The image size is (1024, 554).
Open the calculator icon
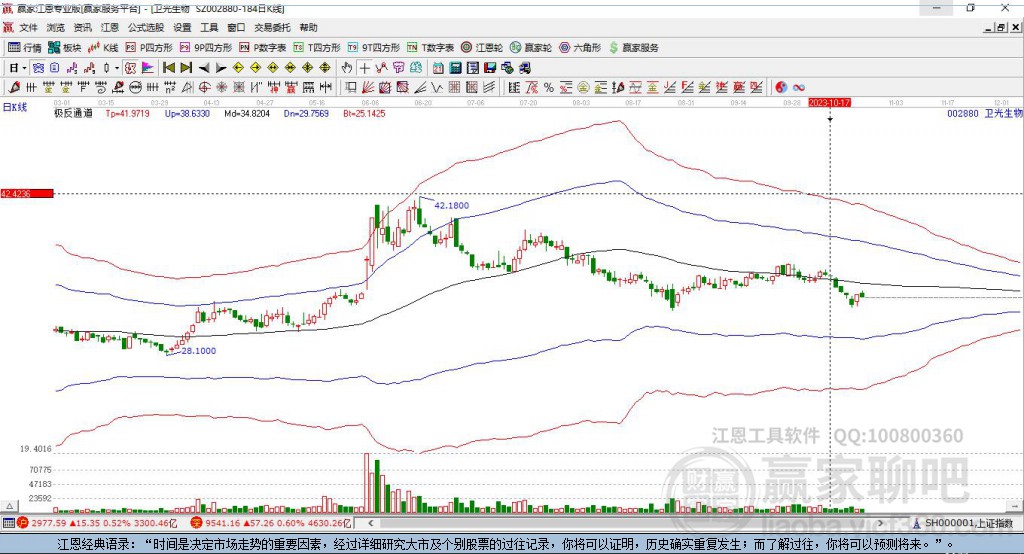tap(455, 68)
